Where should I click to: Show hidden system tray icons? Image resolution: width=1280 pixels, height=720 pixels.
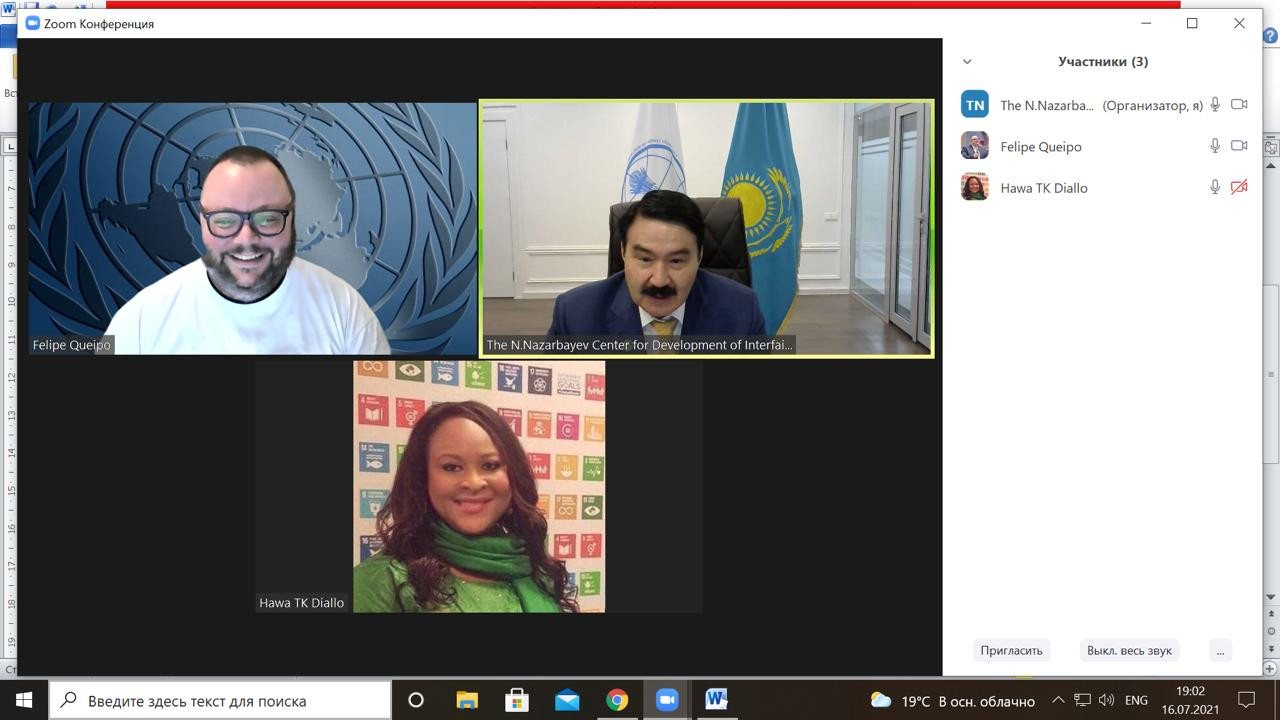pyautogui.click(x=1058, y=700)
